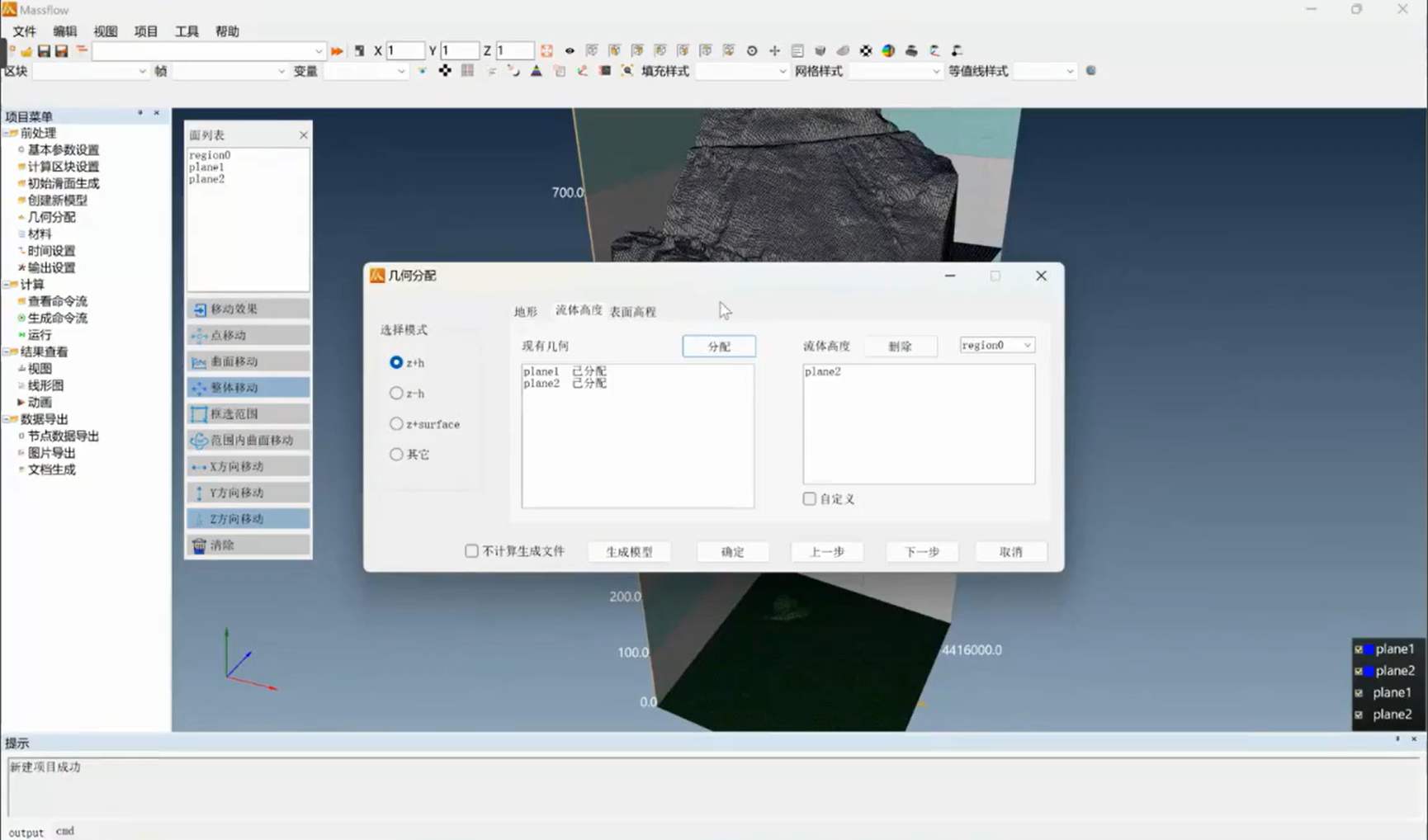Image resolution: width=1428 pixels, height=840 pixels.
Task: Click the 取消 button
Action: (x=1011, y=551)
